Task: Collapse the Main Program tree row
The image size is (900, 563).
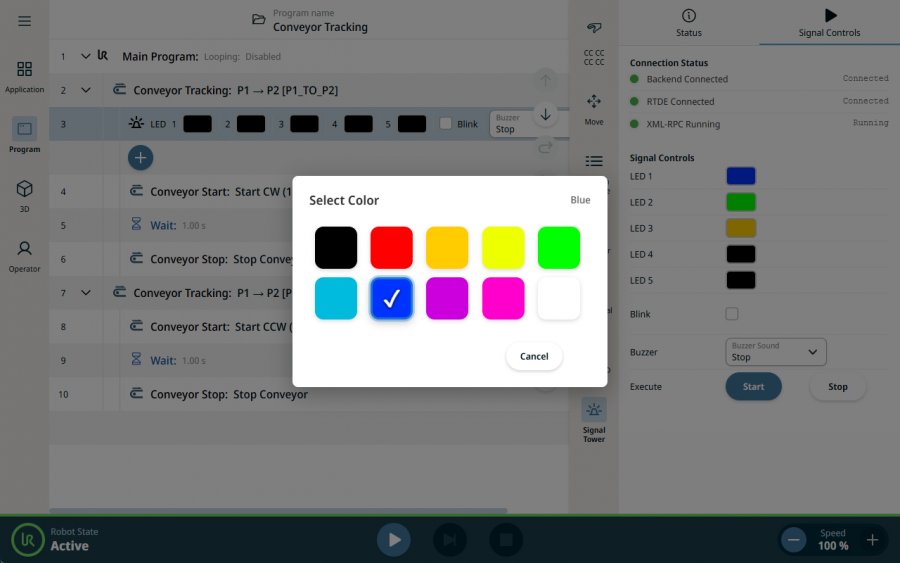Action: 86,57
